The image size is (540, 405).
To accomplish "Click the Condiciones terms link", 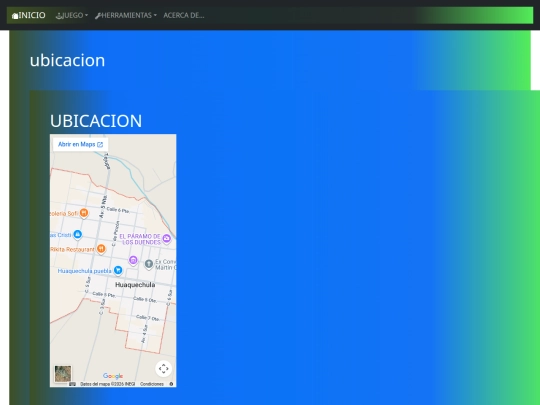I will tap(152, 384).
